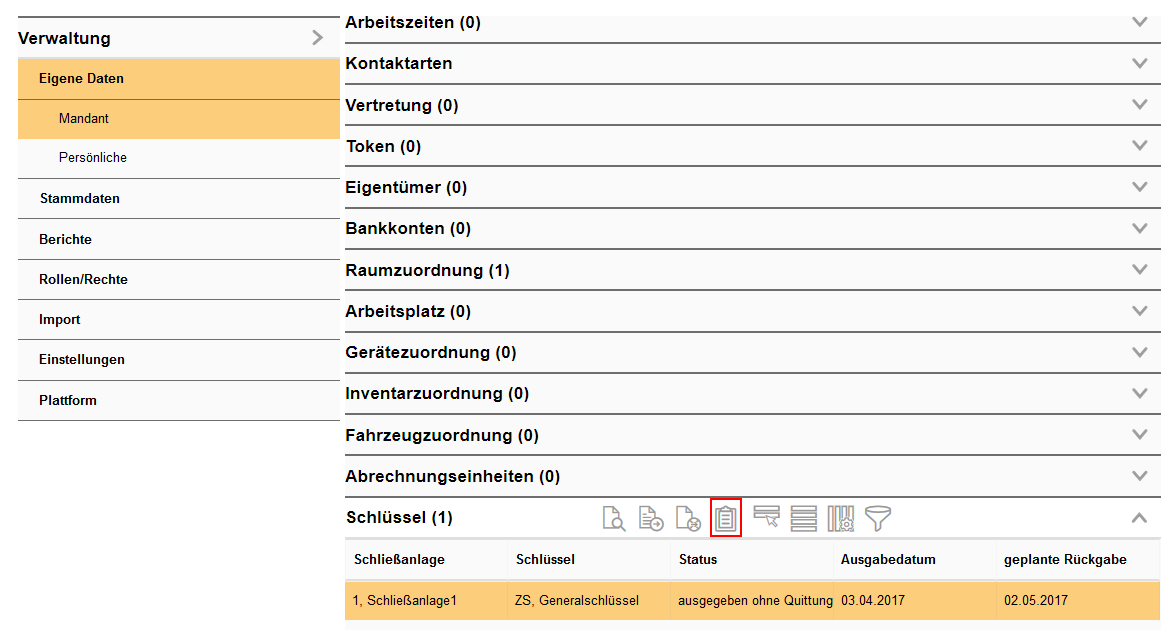Select the document return icon in key toolbar

(687, 518)
